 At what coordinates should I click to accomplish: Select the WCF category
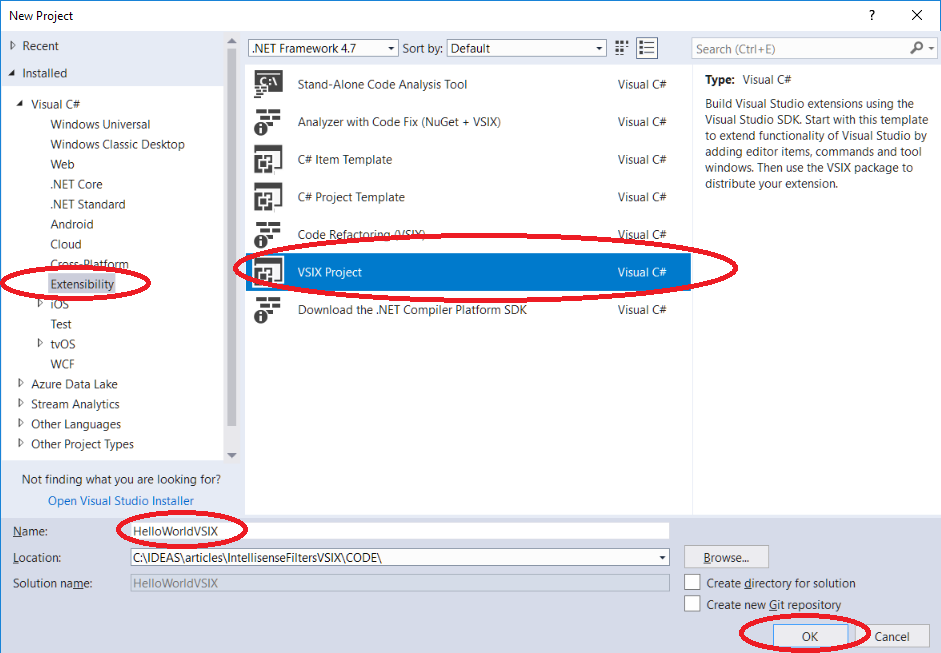(x=62, y=364)
